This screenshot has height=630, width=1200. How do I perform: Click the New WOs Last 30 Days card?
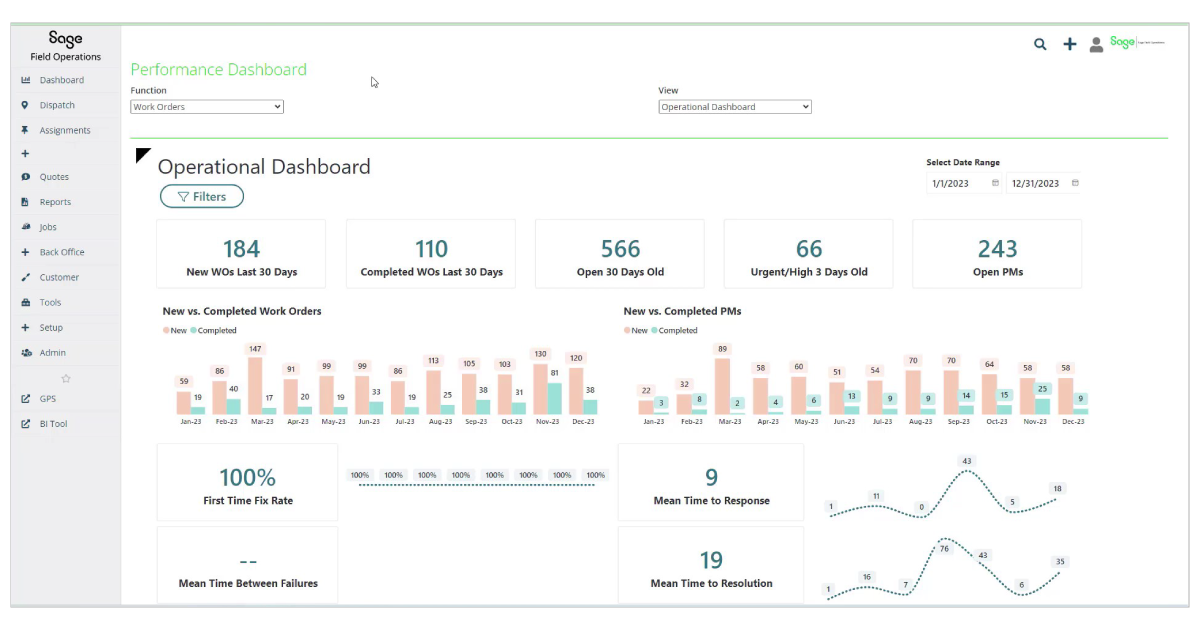coord(241,254)
